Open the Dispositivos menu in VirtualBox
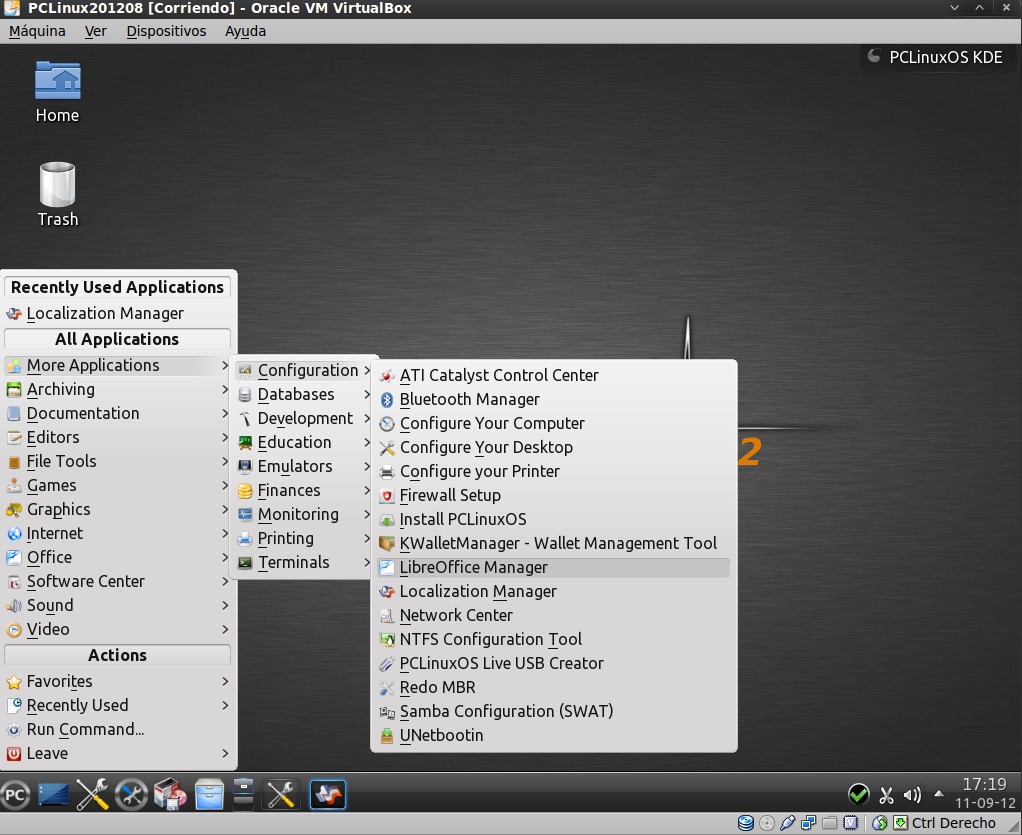Viewport: 1022px width, 835px height. tap(166, 31)
